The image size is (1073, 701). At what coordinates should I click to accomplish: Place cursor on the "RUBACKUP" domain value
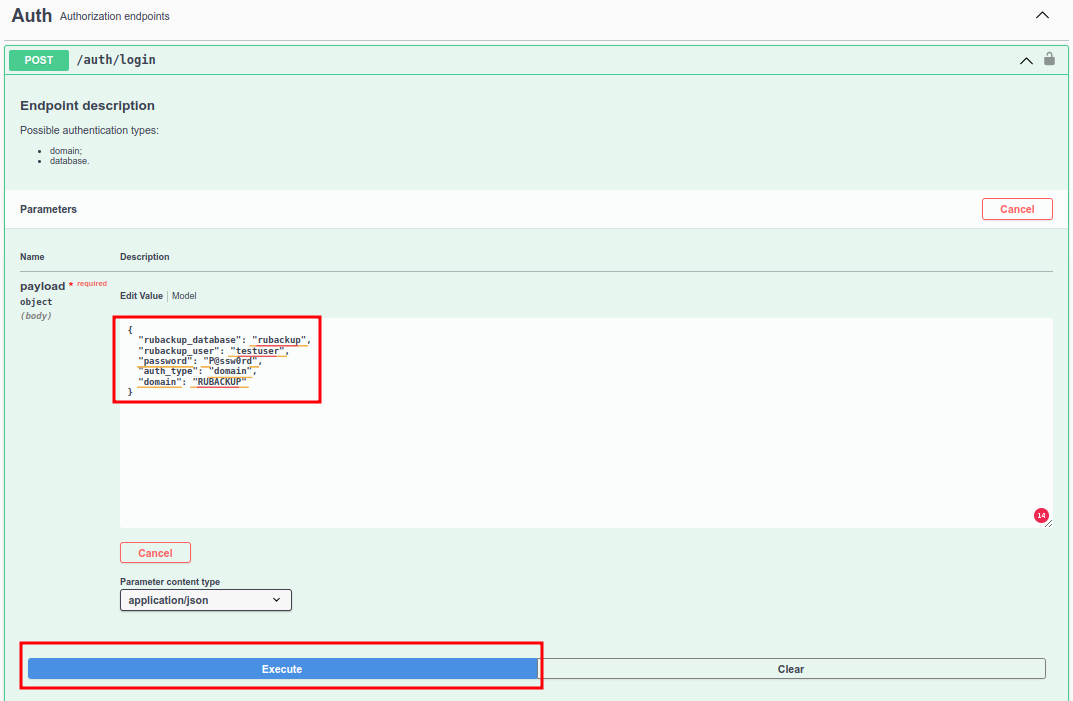[x=219, y=382]
